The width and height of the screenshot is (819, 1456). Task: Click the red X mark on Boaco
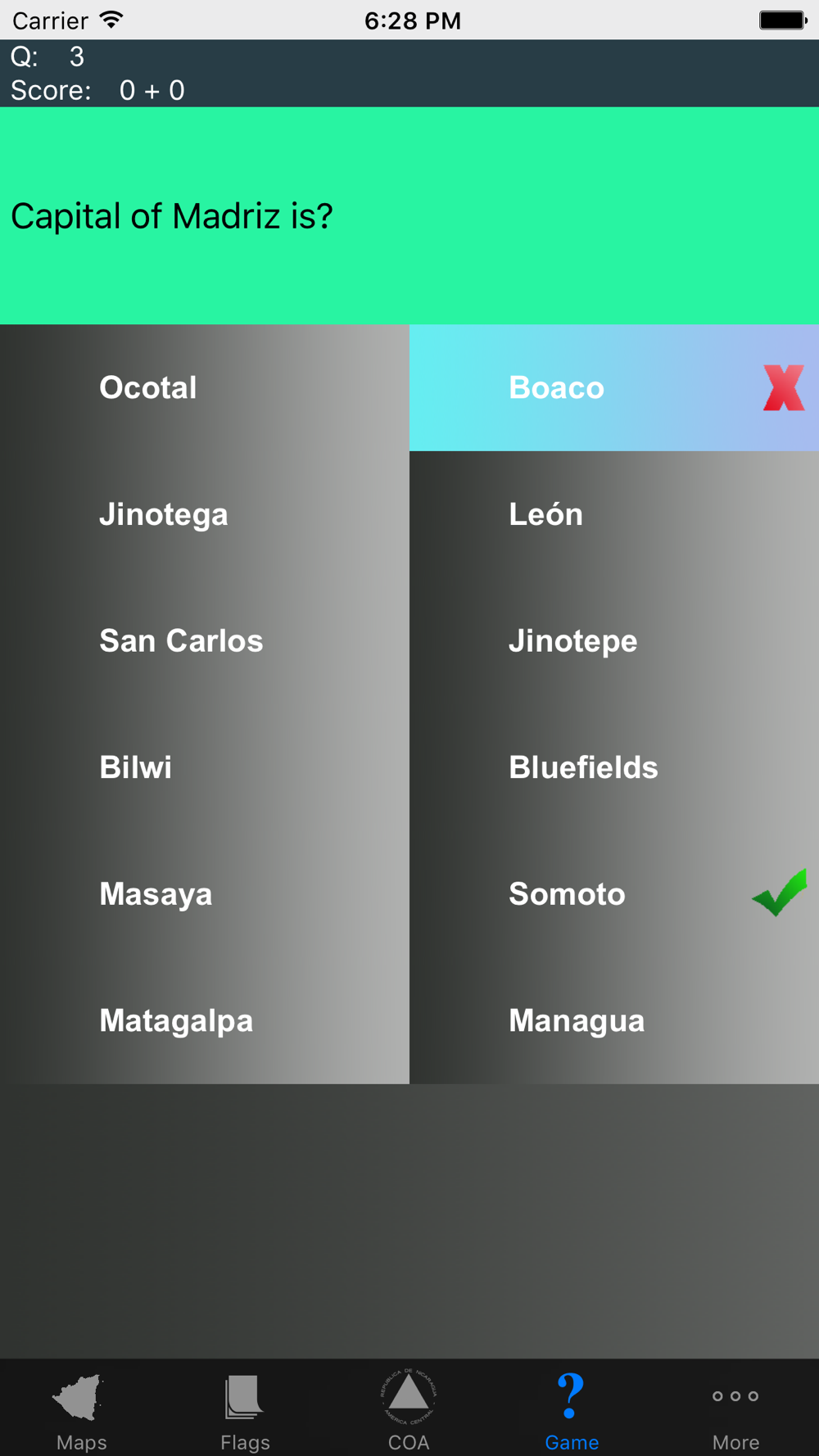[x=784, y=388]
